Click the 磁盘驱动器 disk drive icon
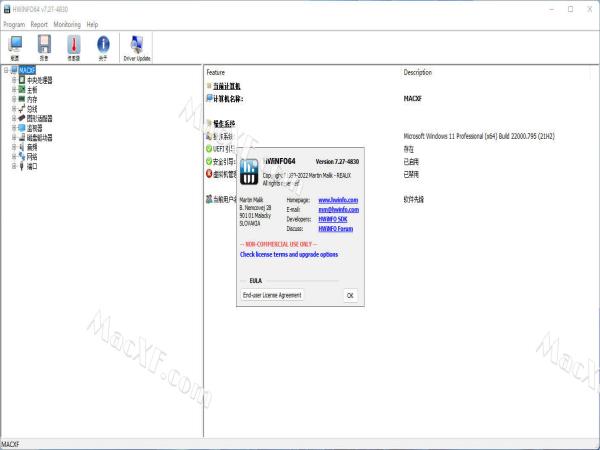This screenshot has width=600, height=450. point(22,137)
